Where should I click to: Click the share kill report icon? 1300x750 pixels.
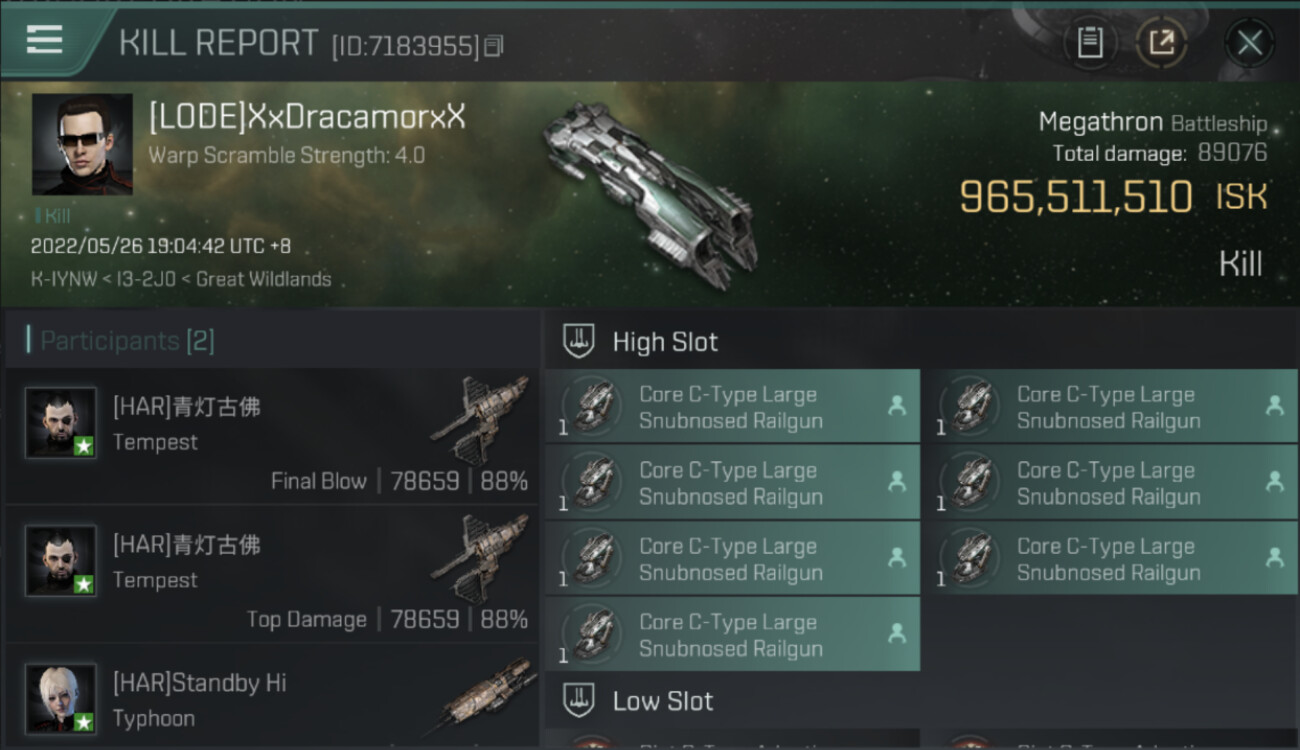[1161, 43]
